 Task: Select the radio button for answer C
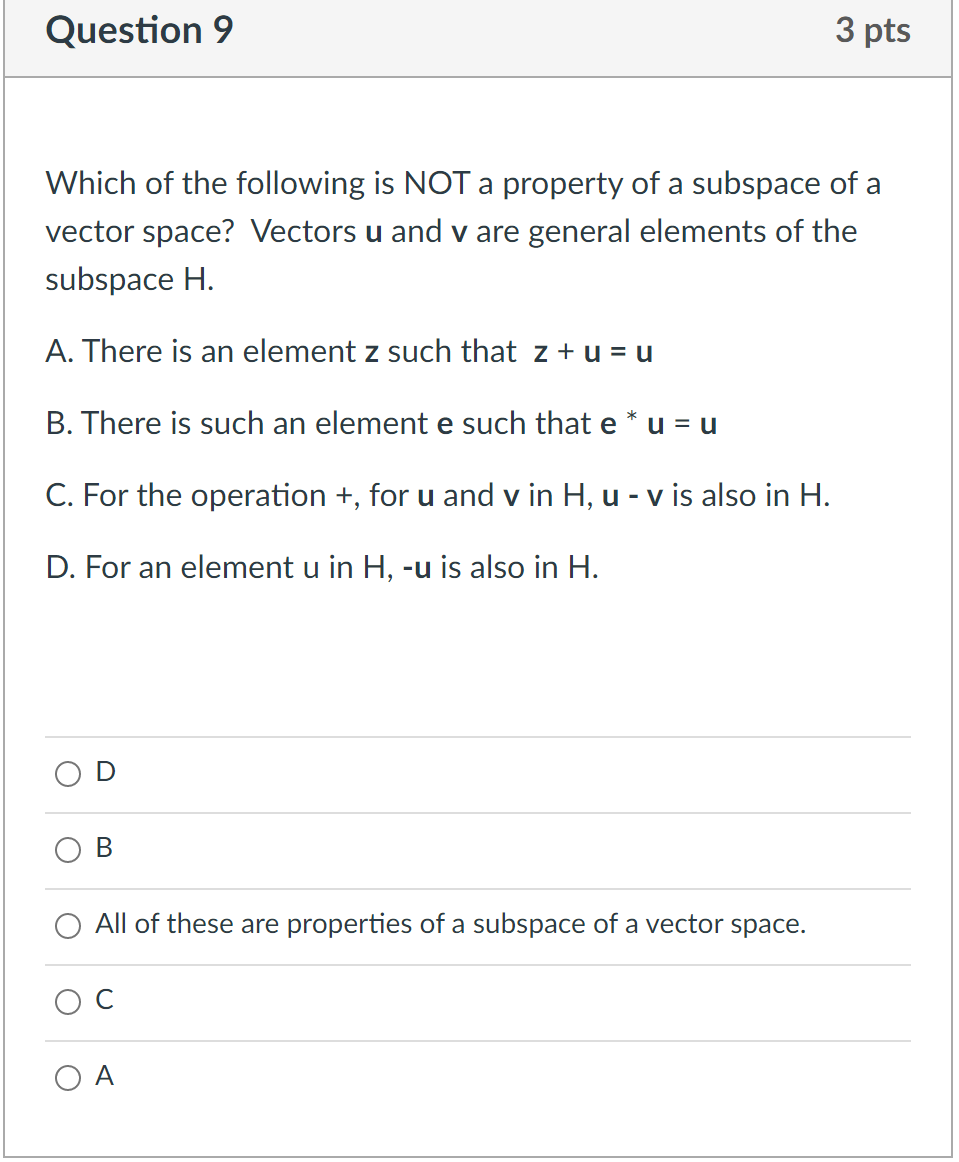(x=67, y=1001)
